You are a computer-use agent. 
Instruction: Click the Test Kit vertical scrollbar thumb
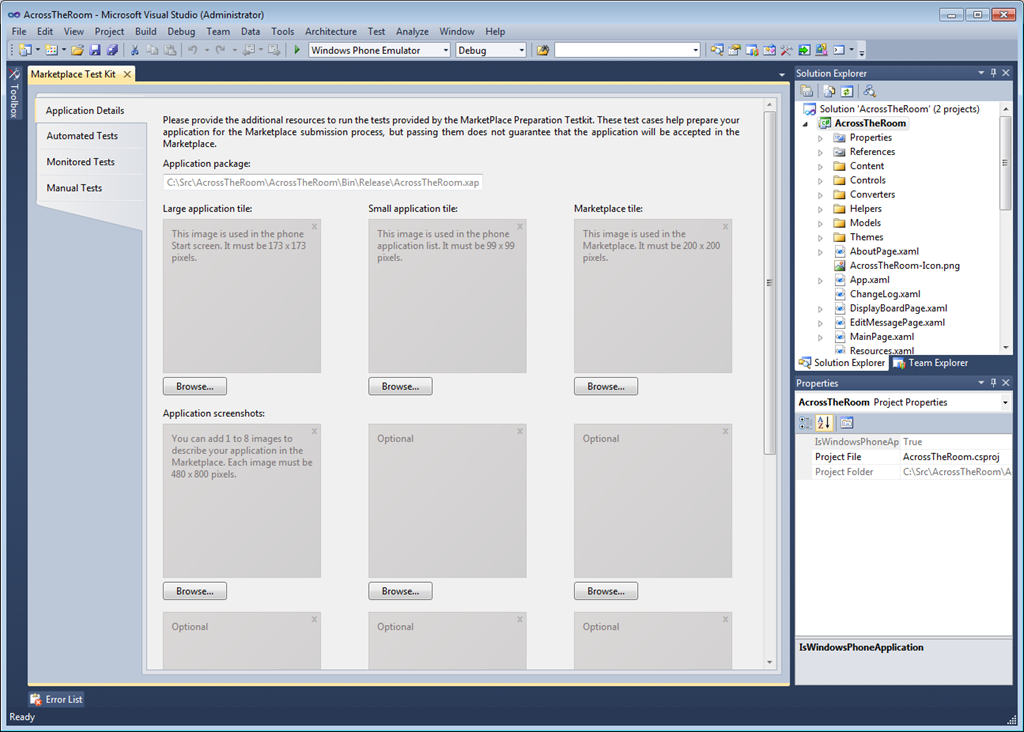click(769, 282)
